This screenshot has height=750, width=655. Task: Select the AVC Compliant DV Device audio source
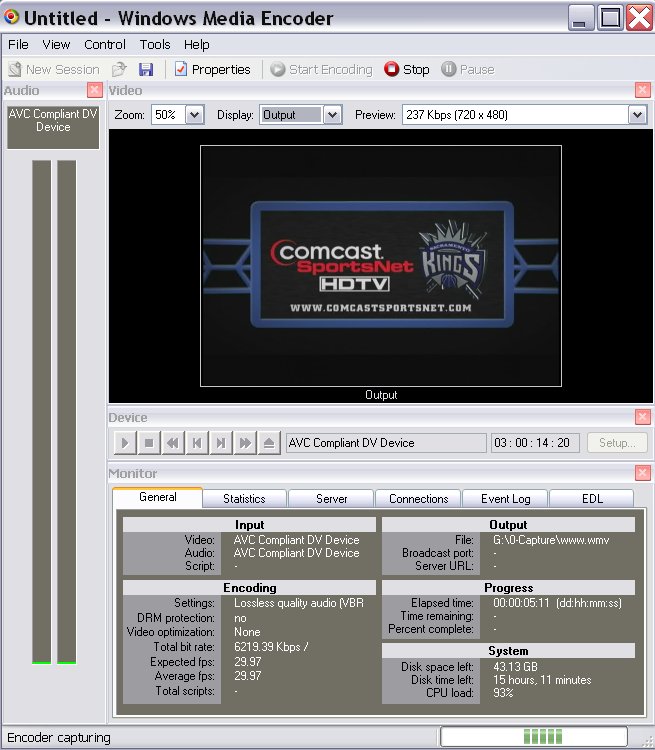coord(53,127)
